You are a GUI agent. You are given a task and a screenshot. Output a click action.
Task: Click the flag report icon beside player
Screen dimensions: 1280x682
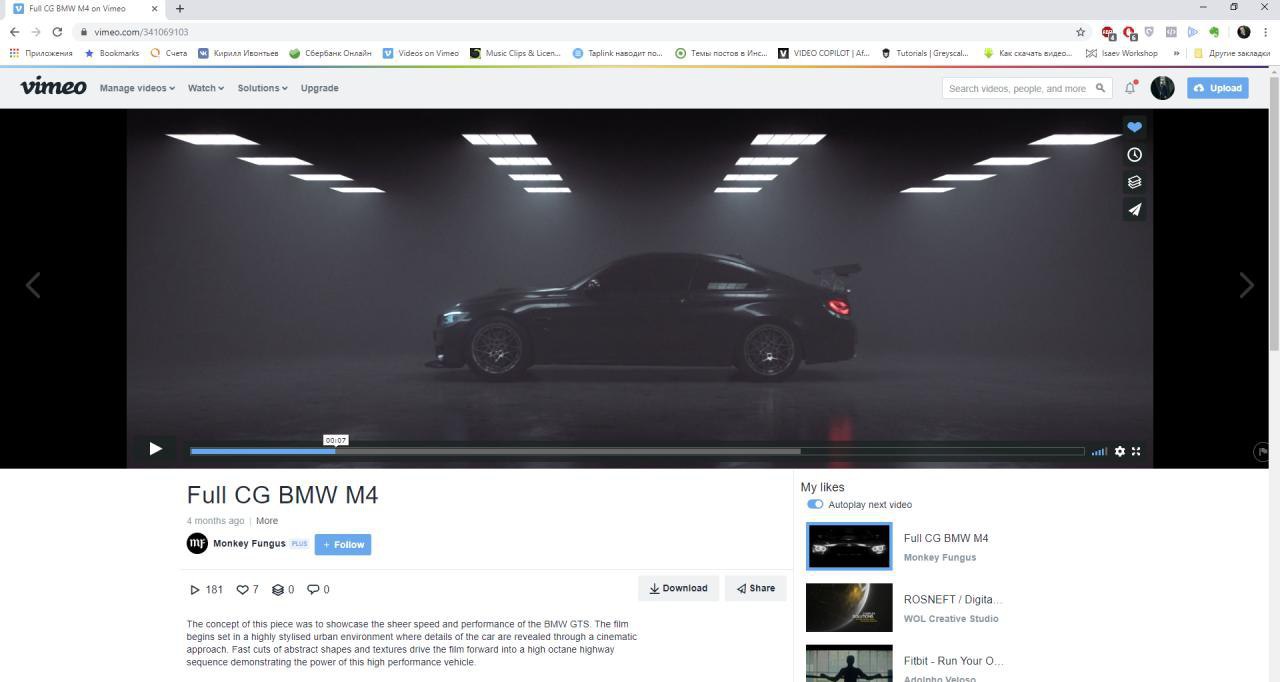tap(1261, 452)
